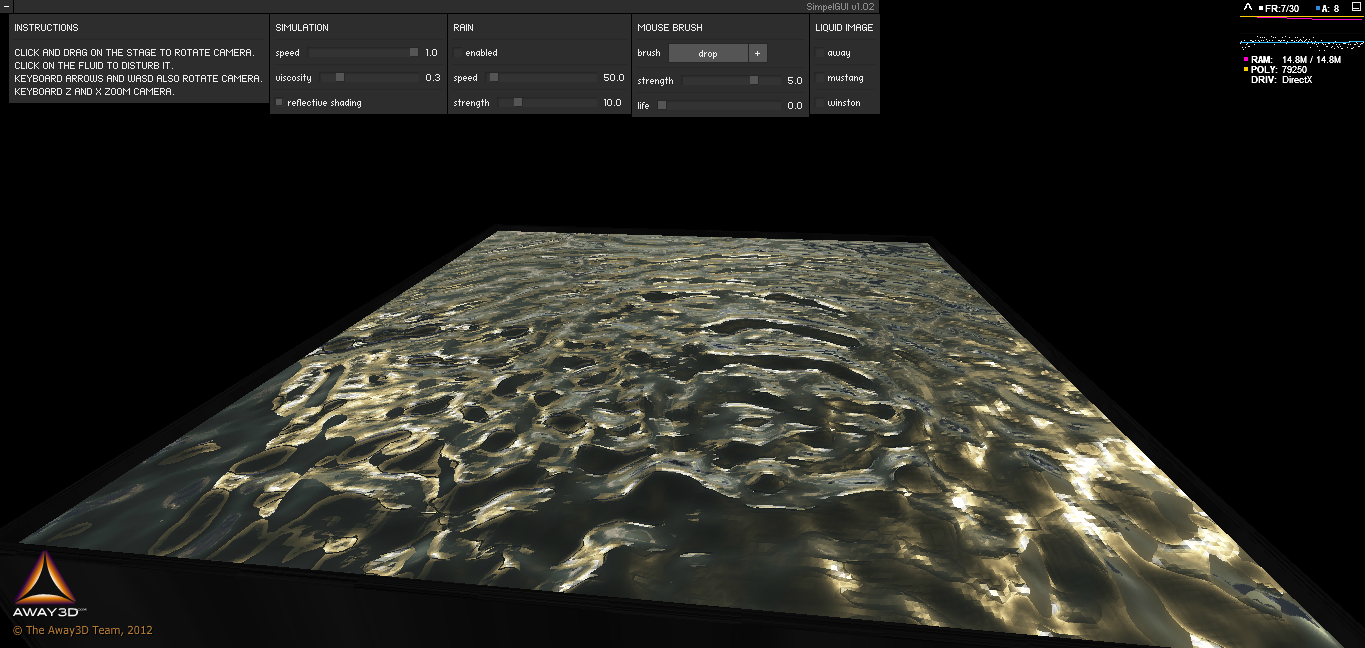Click the SimpleGUI v1.02 label
The image size is (1365, 648).
pos(842,7)
